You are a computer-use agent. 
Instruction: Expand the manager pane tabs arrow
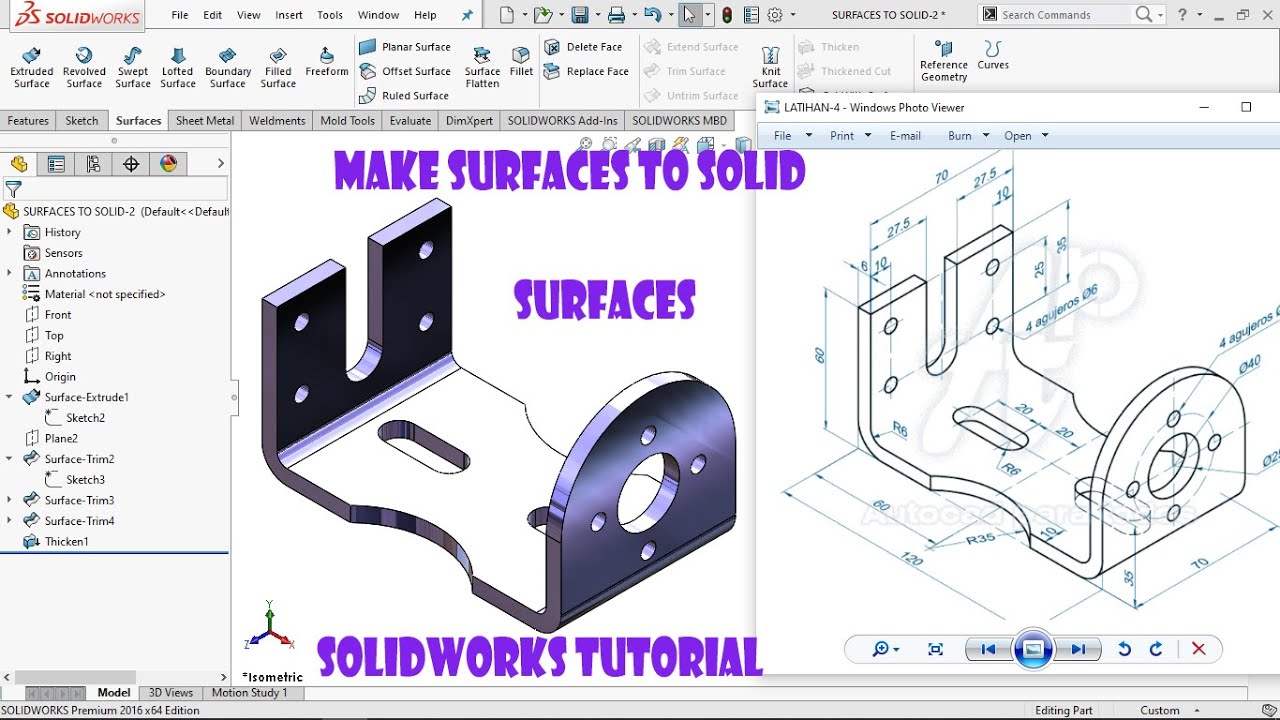click(x=221, y=164)
